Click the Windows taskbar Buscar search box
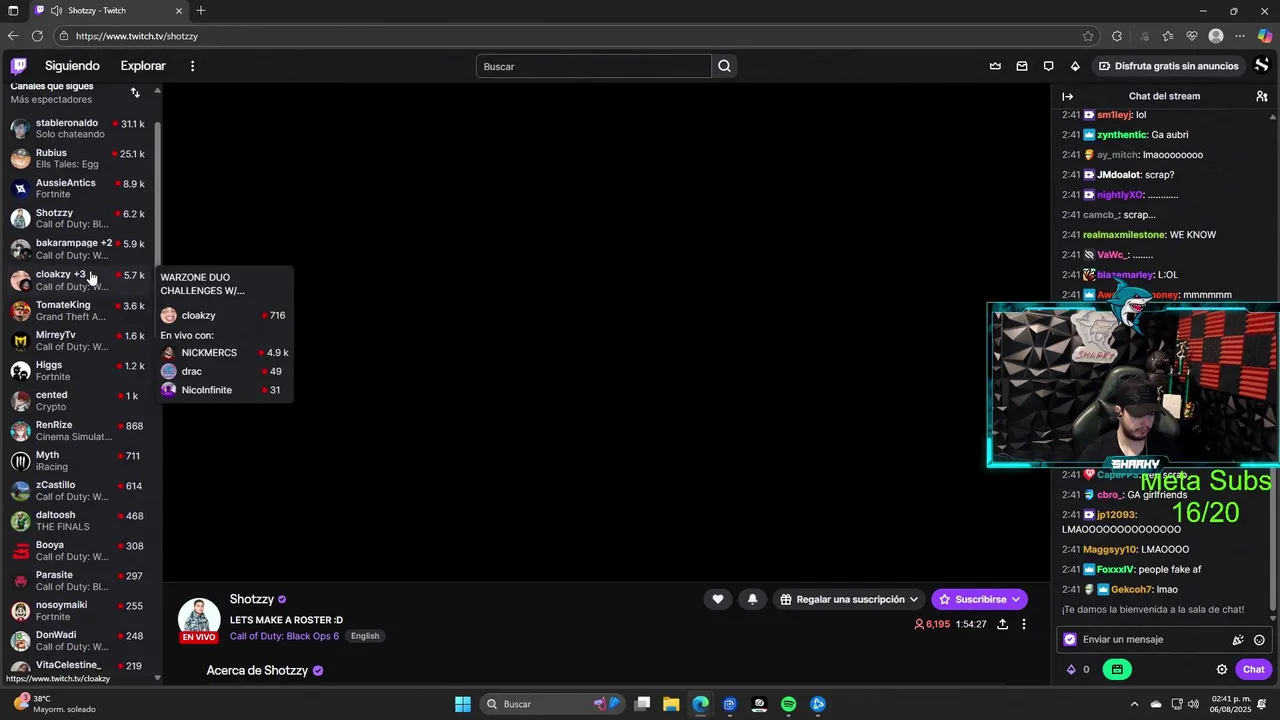The height and width of the screenshot is (720, 1280). coord(552,704)
